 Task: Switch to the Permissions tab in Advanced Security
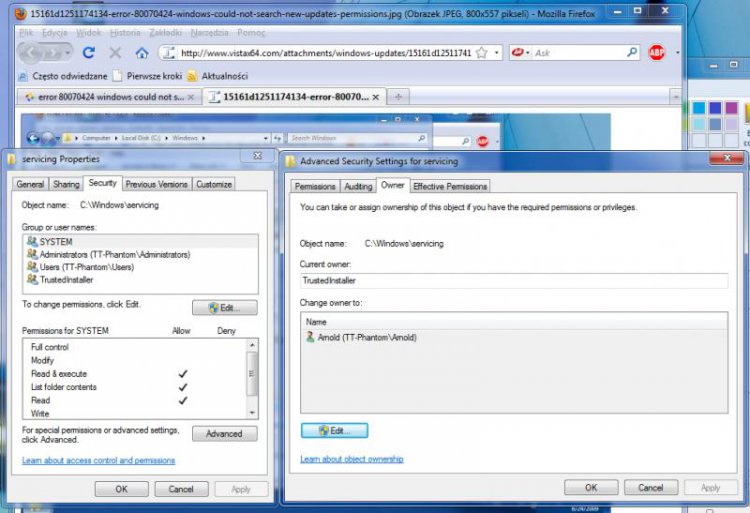tap(315, 186)
